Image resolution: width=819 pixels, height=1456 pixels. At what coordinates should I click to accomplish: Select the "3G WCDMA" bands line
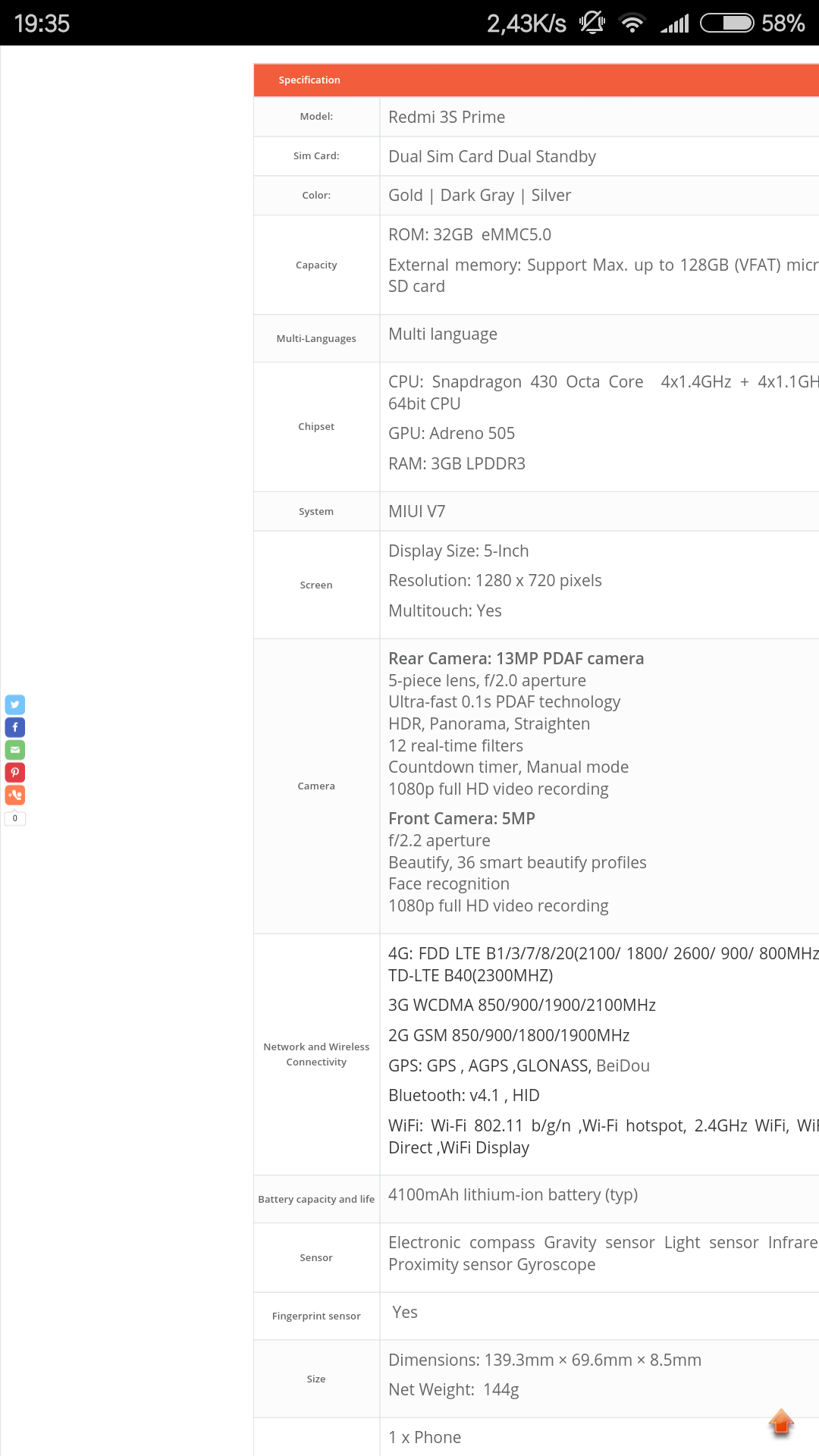coord(522,1005)
